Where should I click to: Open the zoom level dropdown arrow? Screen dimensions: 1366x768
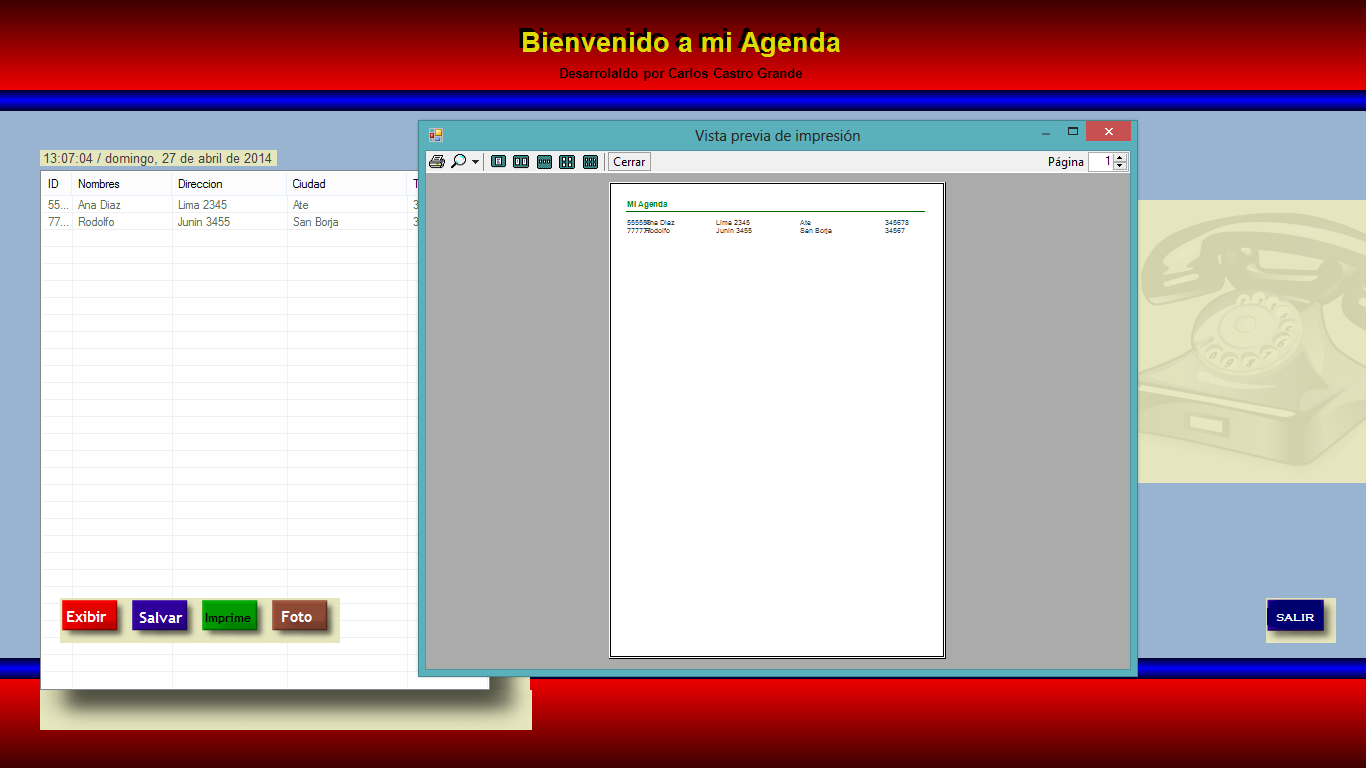(x=475, y=161)
